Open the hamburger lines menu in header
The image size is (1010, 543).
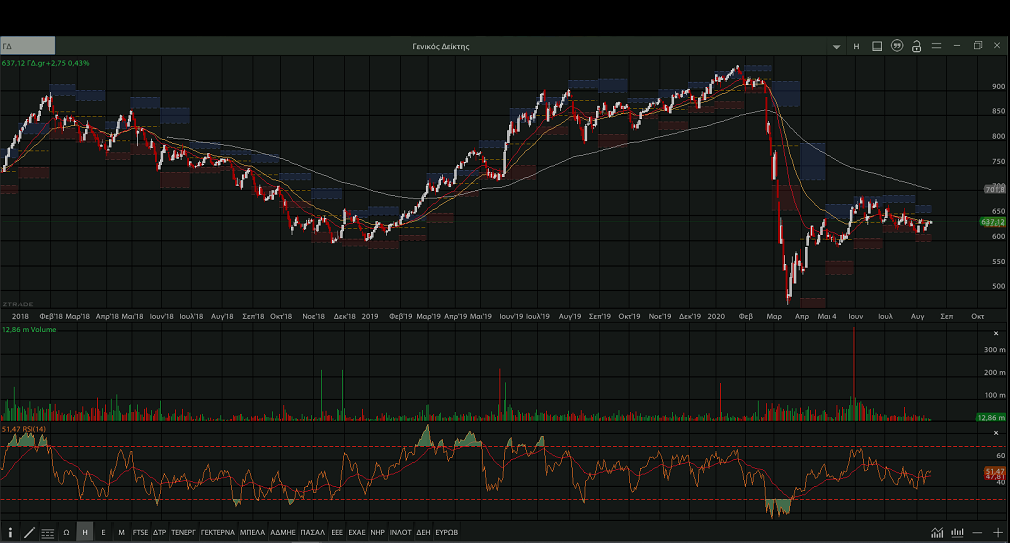tap(937, 46)
